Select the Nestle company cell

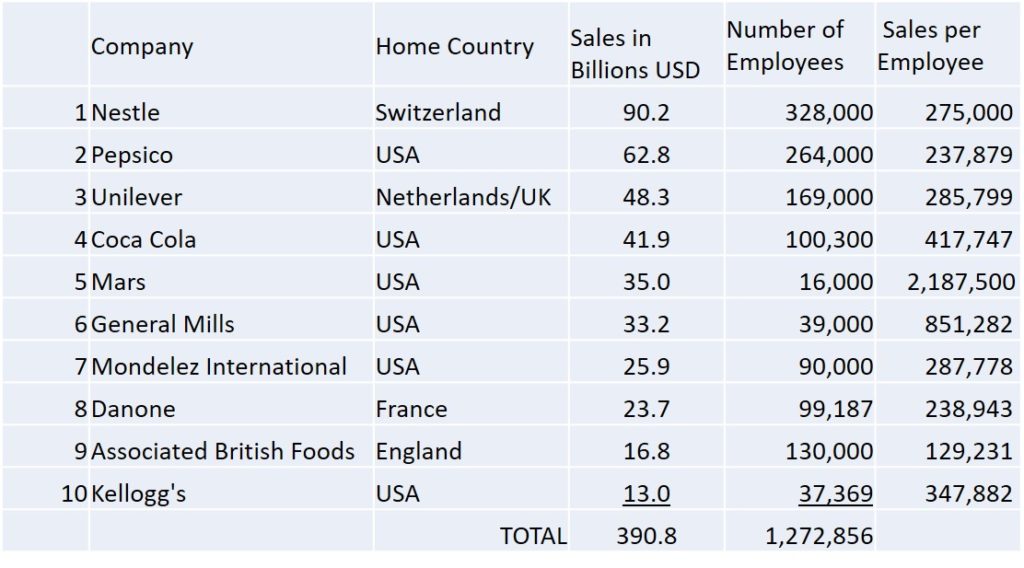[125, 112]
